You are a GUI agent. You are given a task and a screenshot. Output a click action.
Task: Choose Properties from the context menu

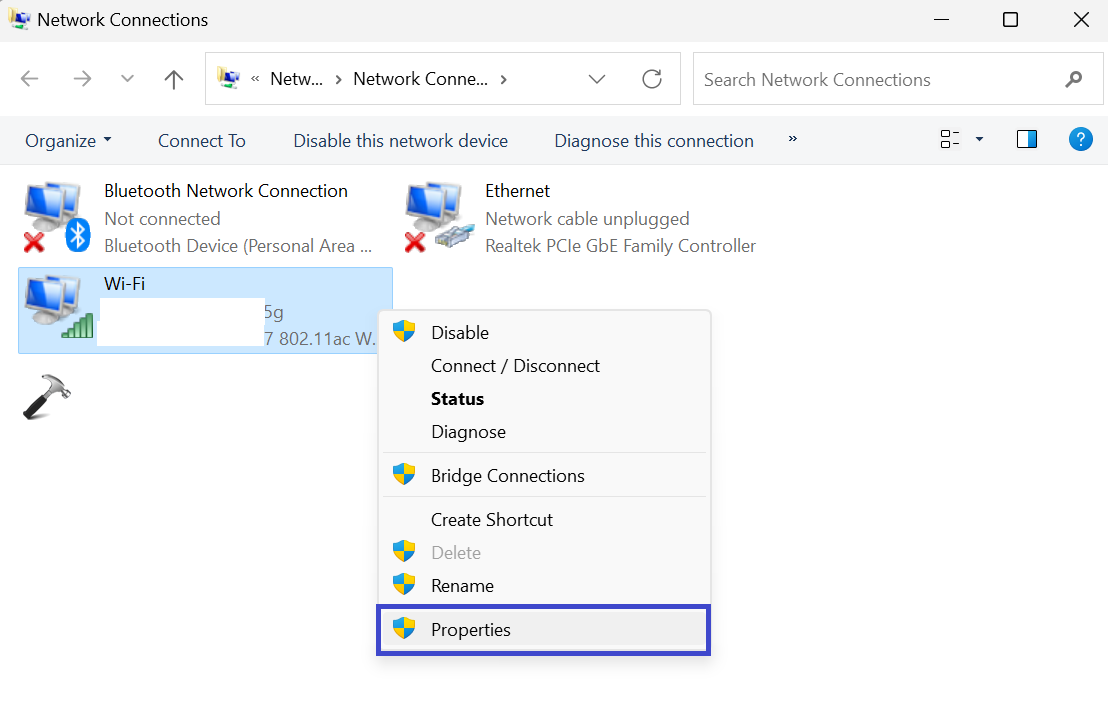[x=471, y=630]
